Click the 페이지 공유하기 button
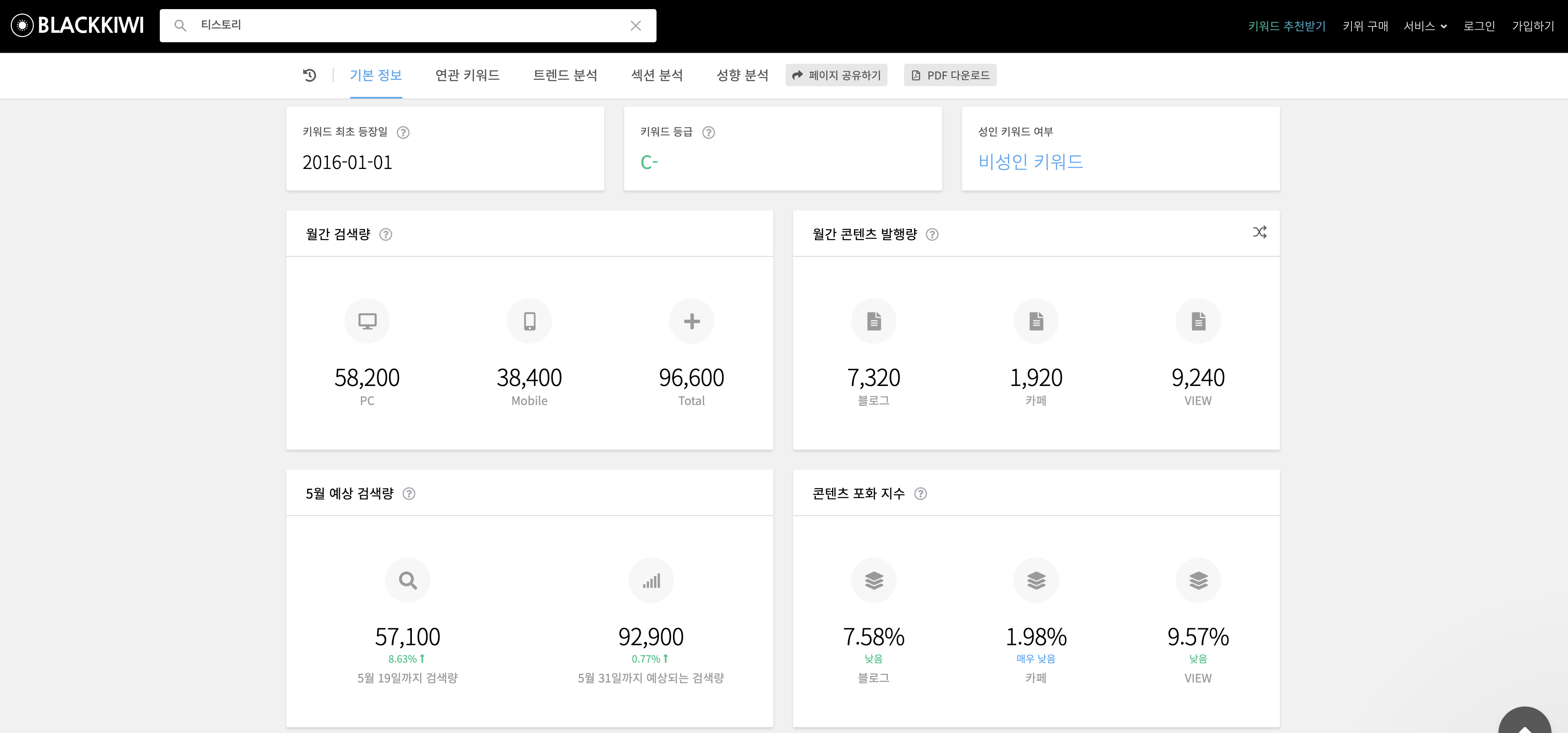The height and width of the screenshot is (733, 1568). pos(836,75)
